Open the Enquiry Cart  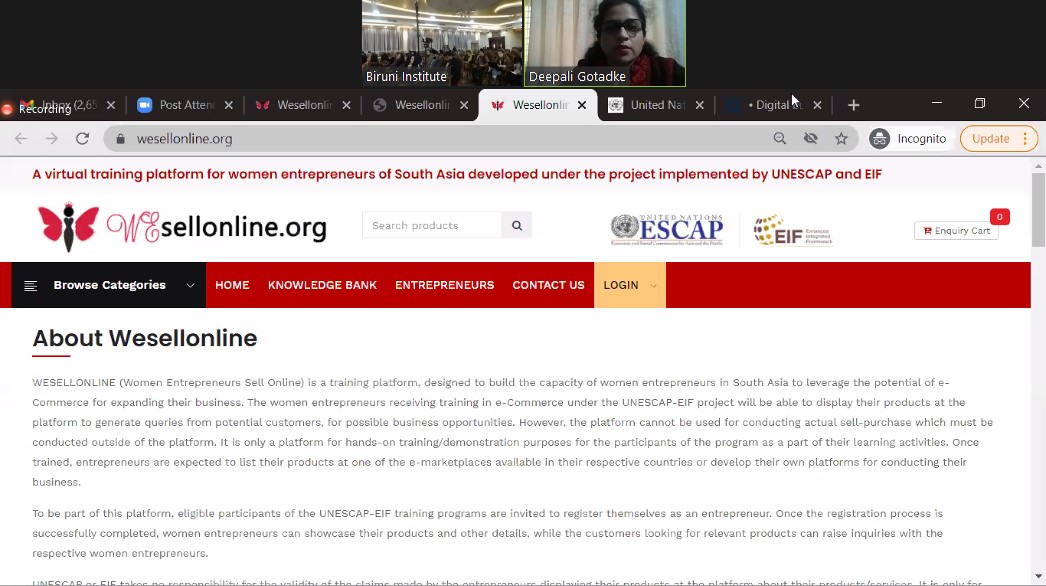(956, 231)
